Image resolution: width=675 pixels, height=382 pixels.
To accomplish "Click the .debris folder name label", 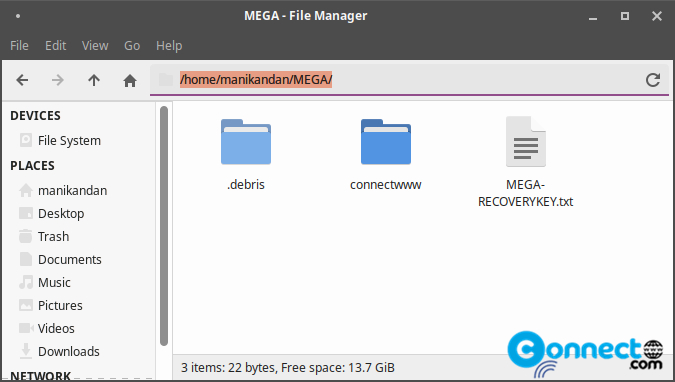I will pyautogui.click(x=246, y=184).
